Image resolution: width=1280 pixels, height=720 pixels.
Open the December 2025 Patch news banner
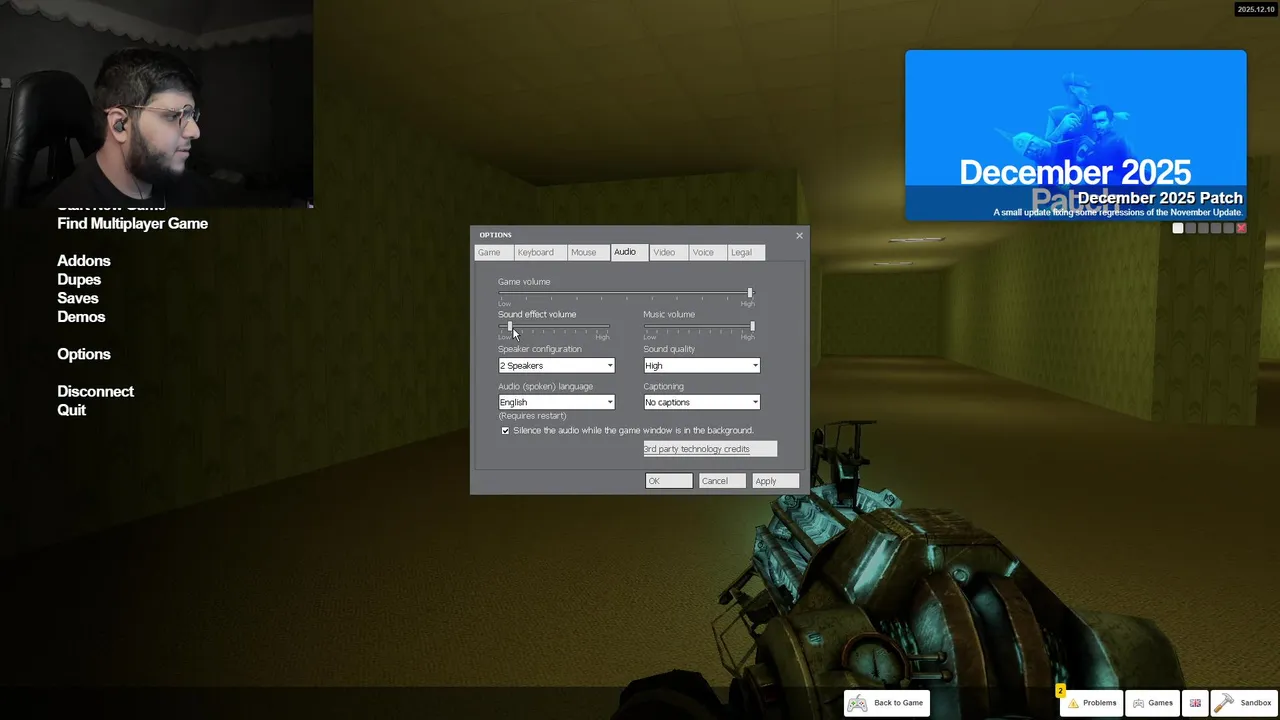tap(1076, 135)
